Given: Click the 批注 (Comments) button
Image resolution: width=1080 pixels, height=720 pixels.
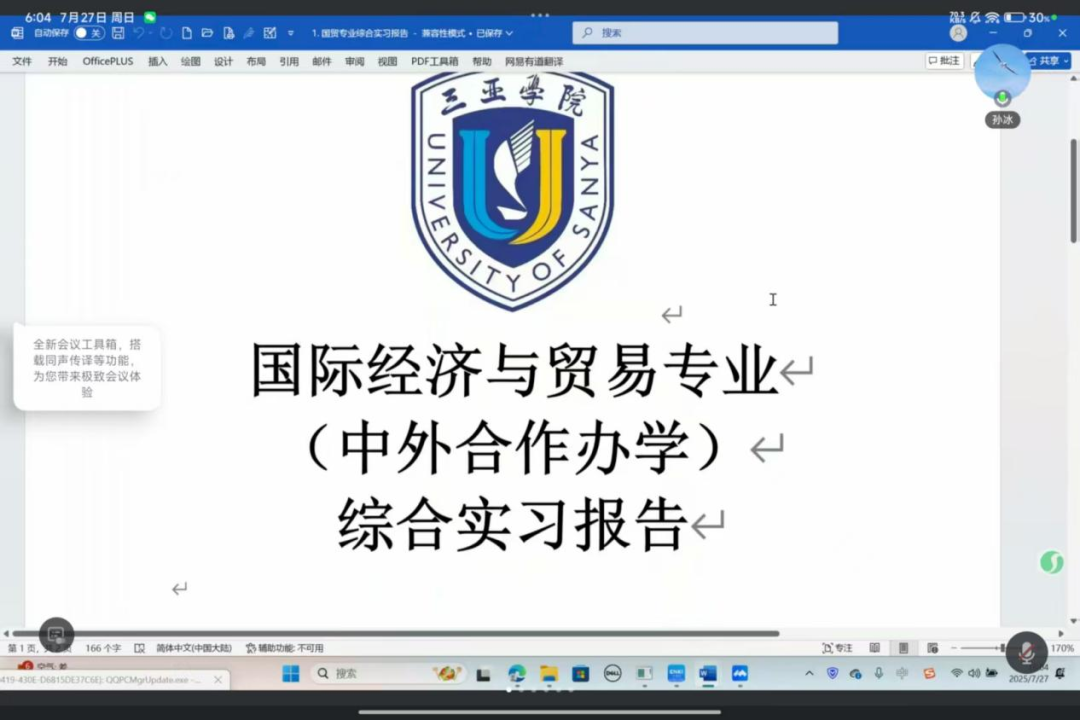Looking at the screenshot, I should [x=944, y=61].
